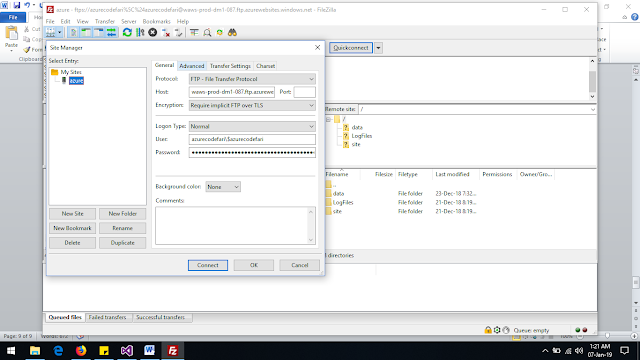Toggle directory comparison icon
Screen dimensions: 640x360
tap(207, 32)
